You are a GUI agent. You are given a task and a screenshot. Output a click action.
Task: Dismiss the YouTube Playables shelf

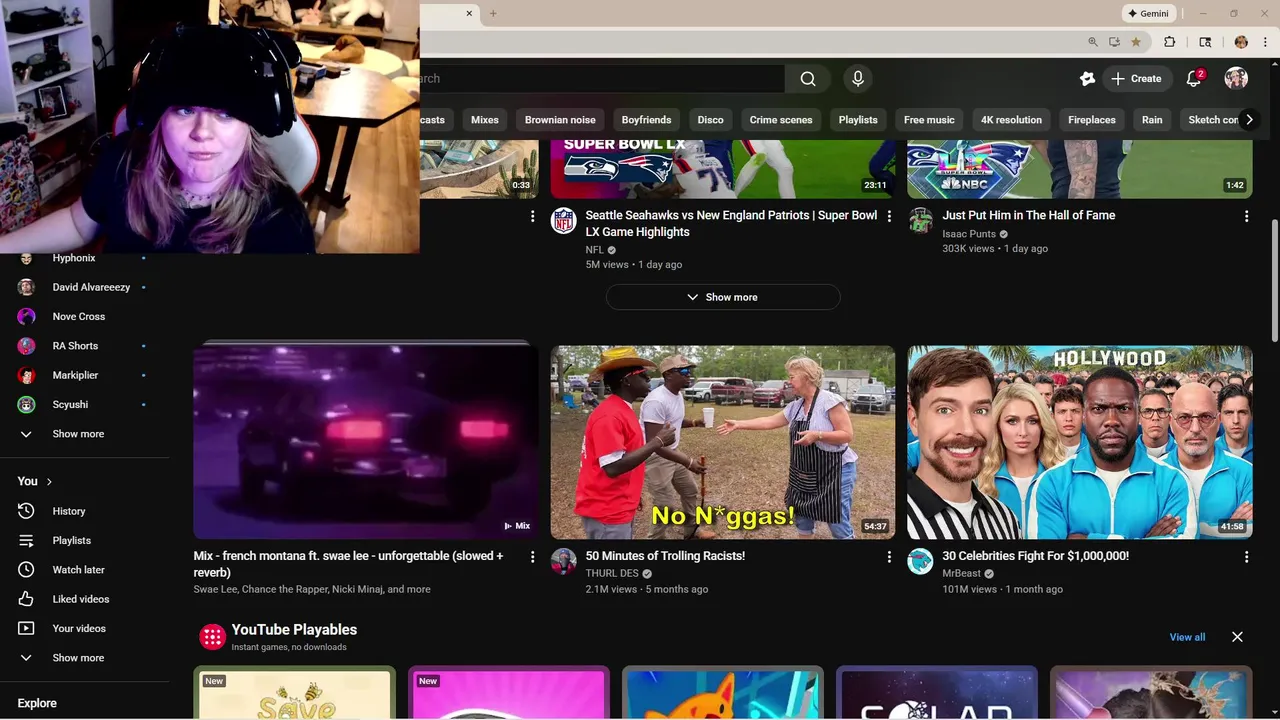[x=1237, y=637]
